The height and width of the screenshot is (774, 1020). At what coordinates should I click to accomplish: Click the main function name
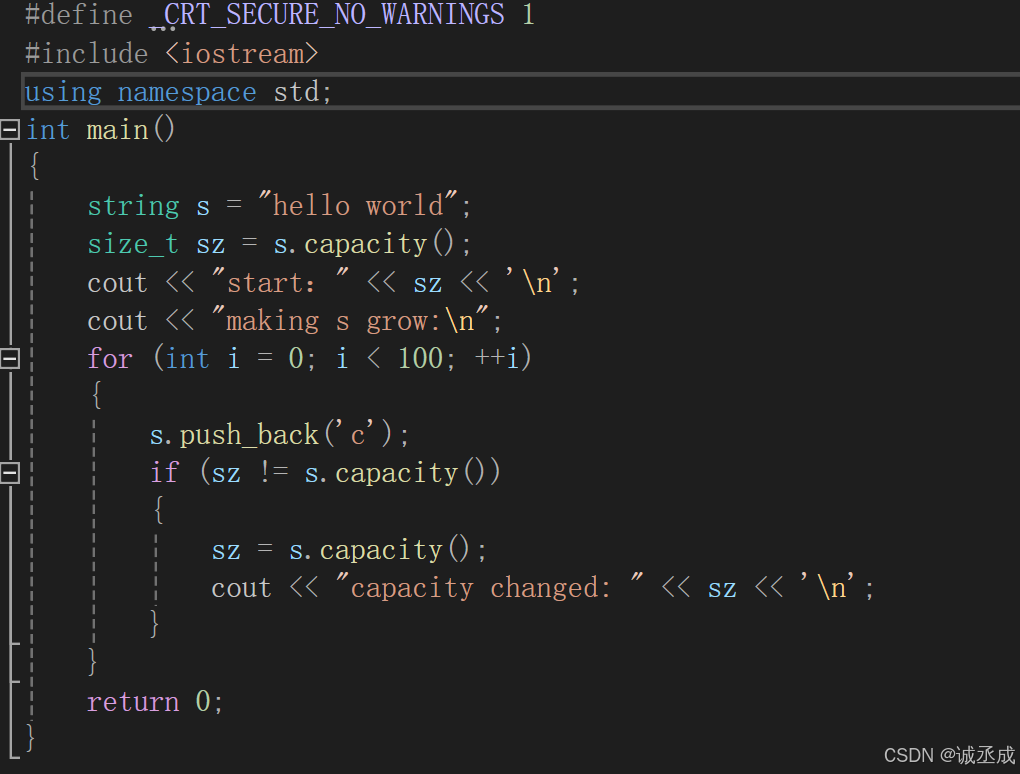point(118,130)
